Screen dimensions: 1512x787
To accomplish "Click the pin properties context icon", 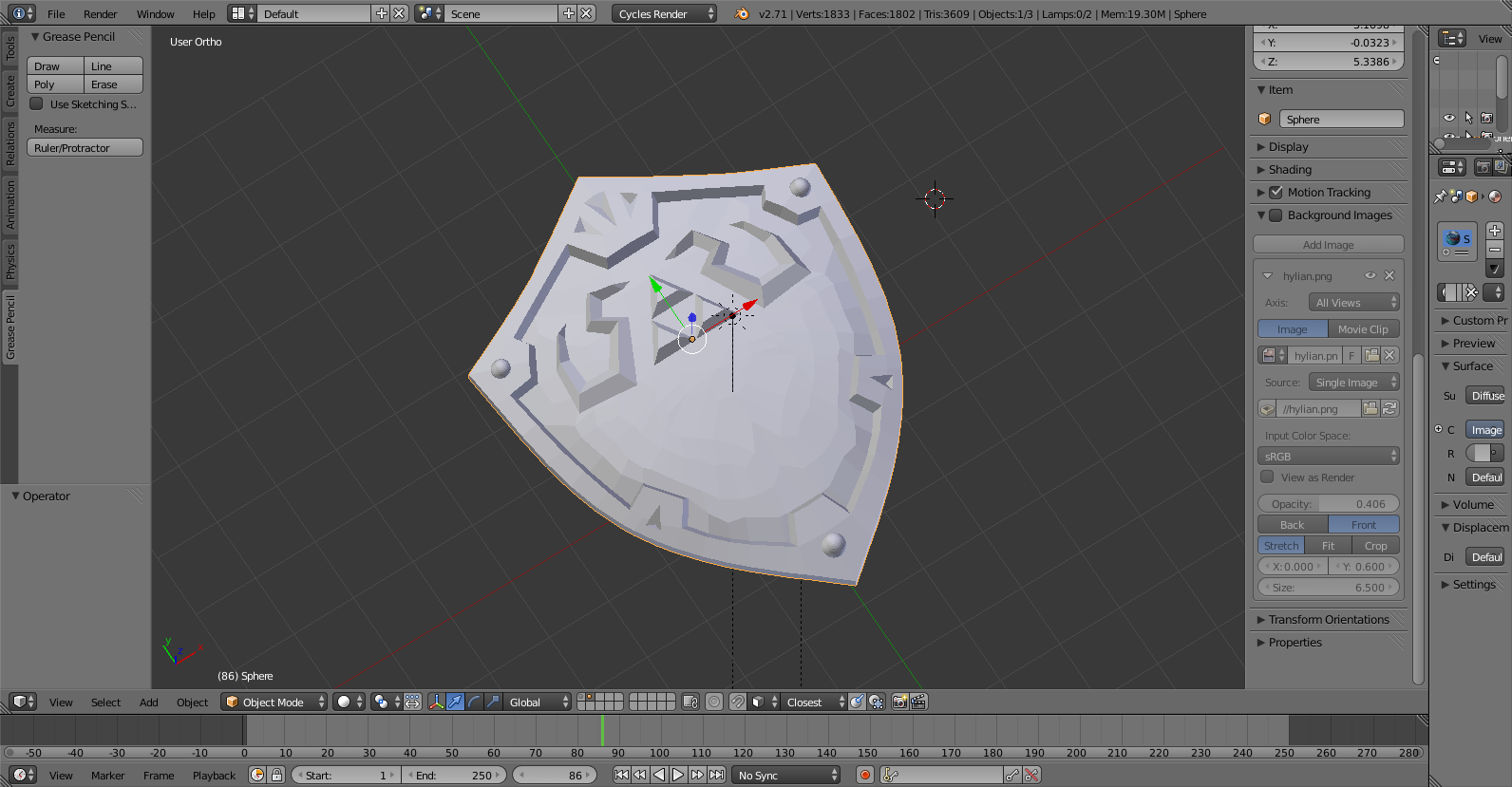I will (1441, 197).
